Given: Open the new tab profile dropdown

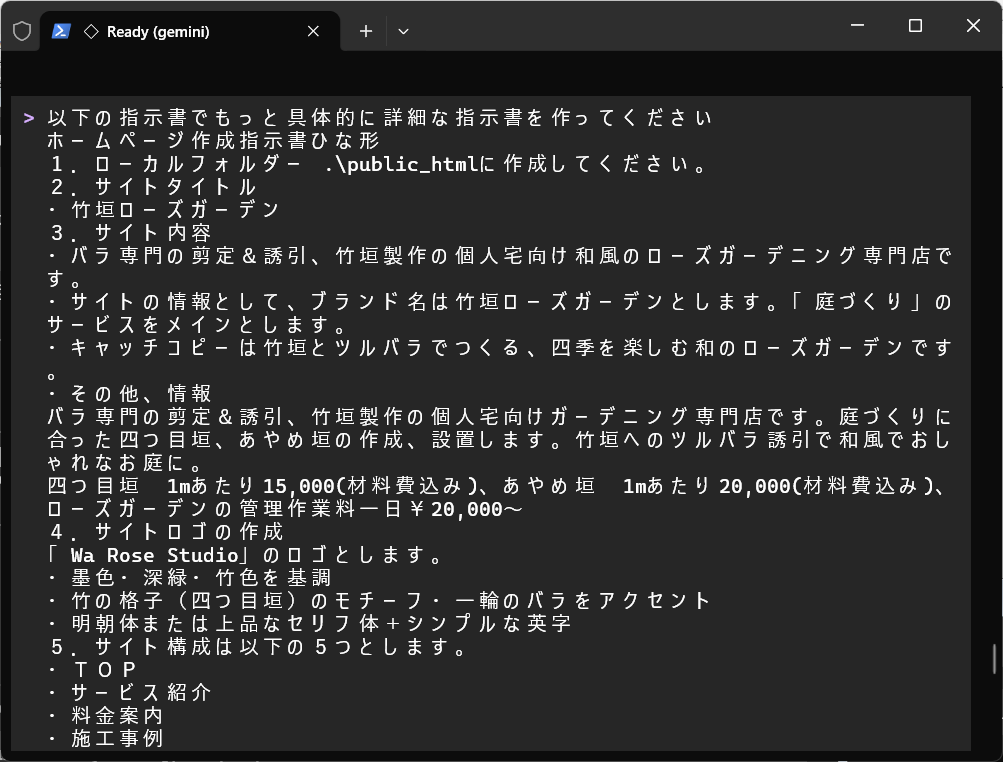Looking at the screenshot, I should (403, 31).
